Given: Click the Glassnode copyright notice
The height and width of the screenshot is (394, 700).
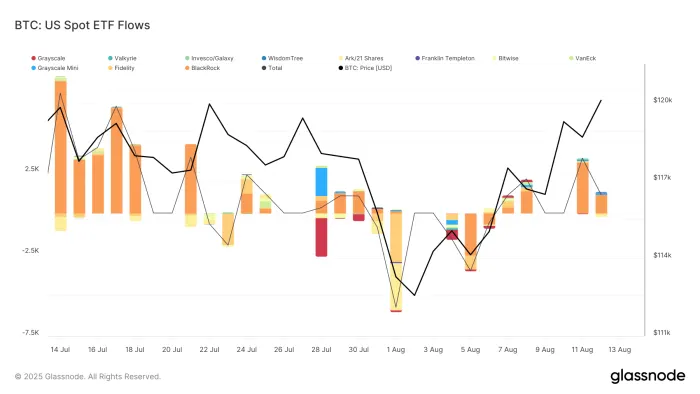Looking at the screenshot, I should tap(88, 377).
